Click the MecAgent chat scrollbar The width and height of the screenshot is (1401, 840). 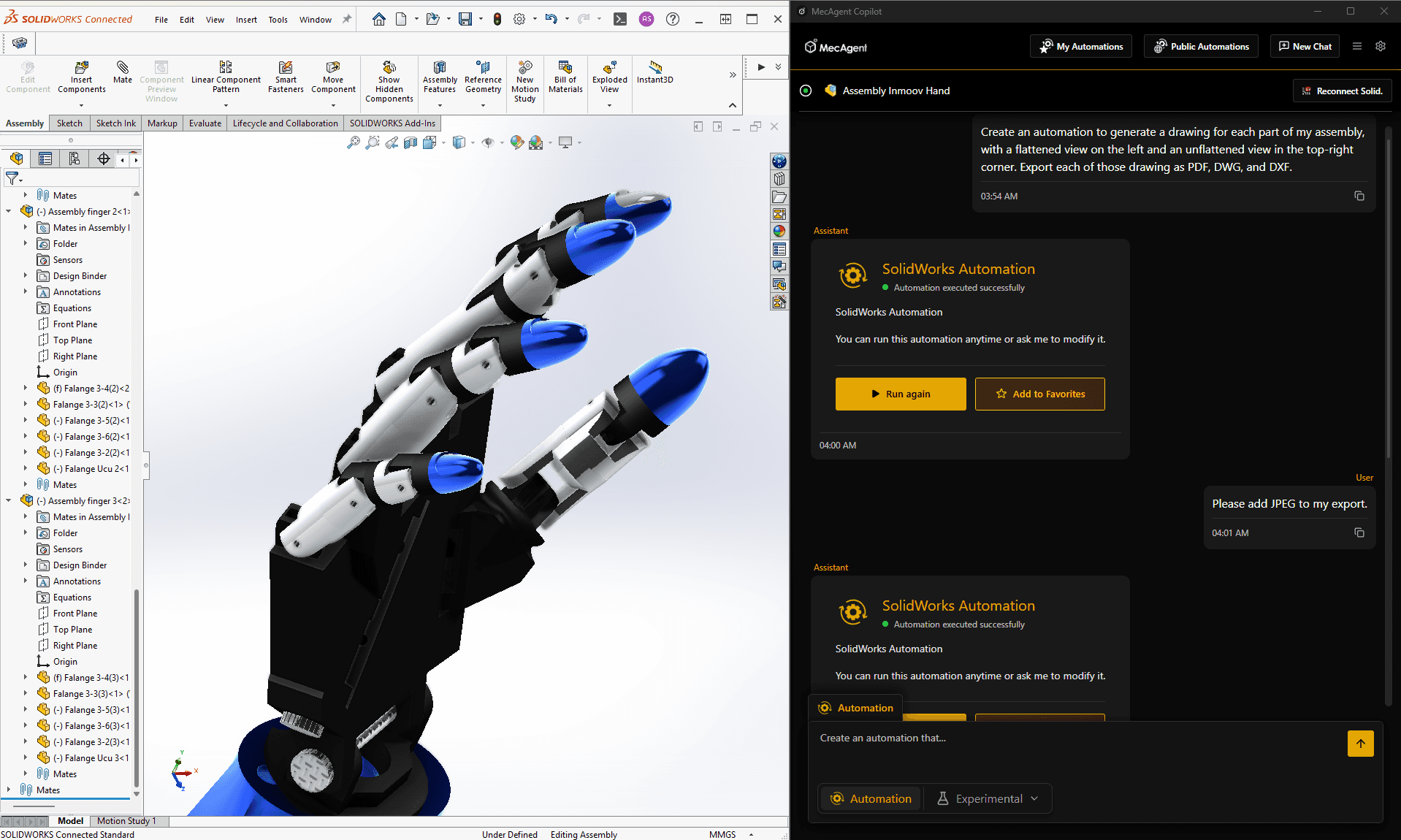tap(1388, 292)
